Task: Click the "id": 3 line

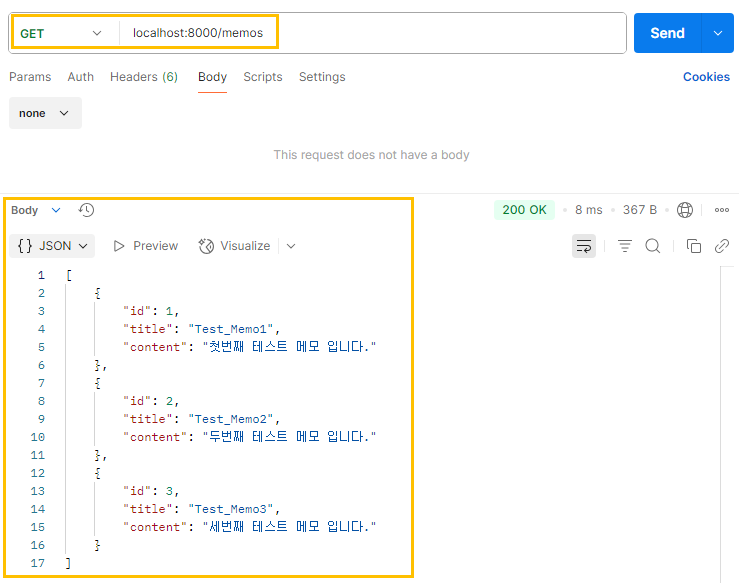Action: tap(151, 491)
